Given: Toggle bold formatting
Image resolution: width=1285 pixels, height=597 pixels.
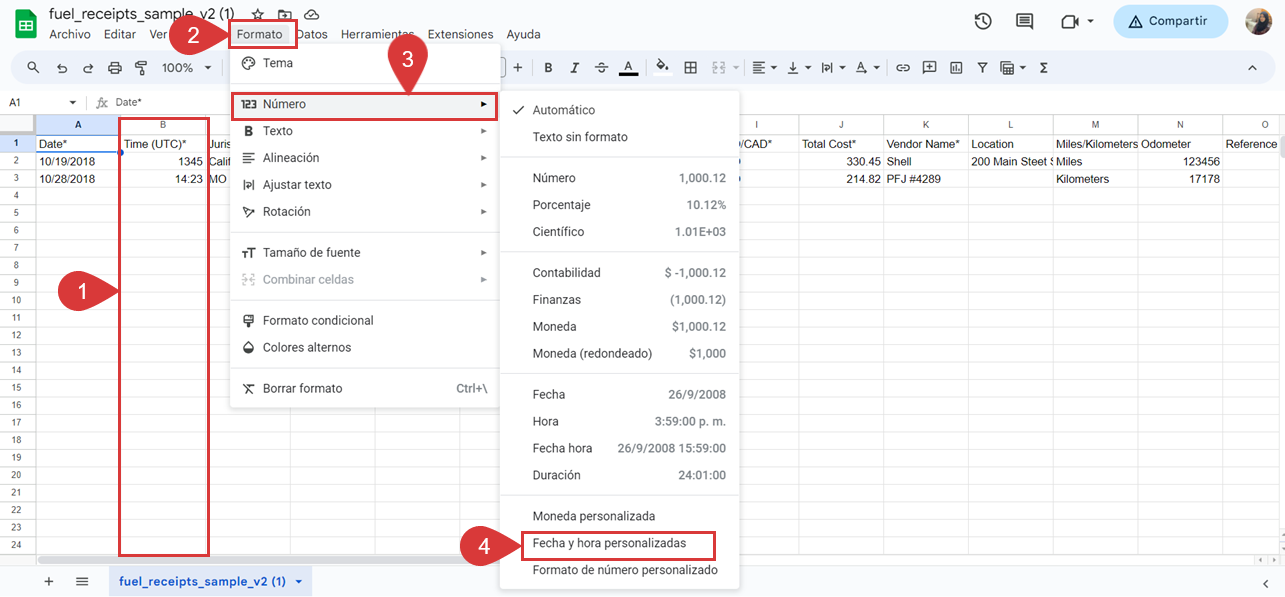Looking at the screenshot, I should 548,68.
